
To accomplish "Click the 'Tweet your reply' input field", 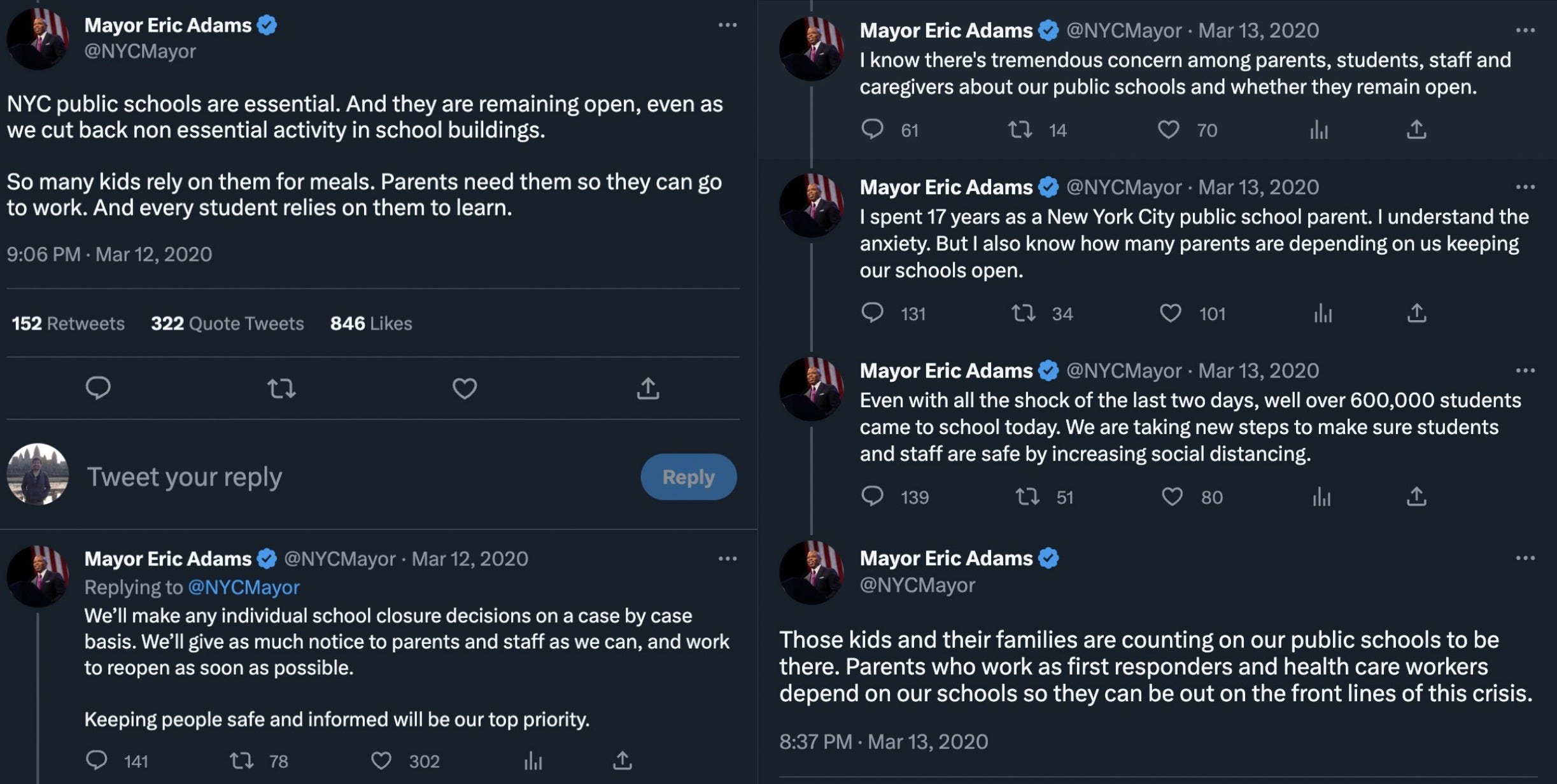I will click(x=356, y=477).
